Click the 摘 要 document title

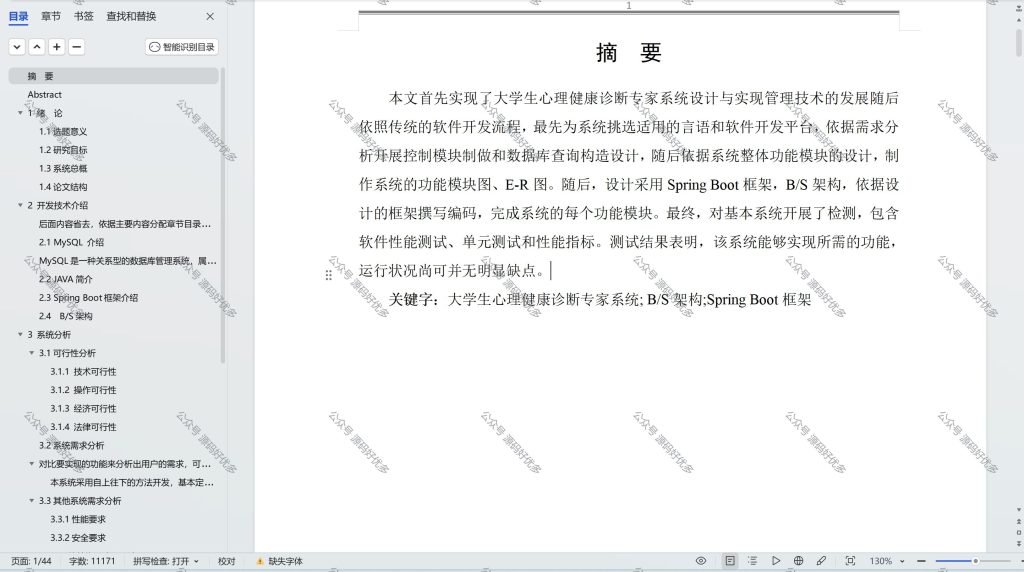click(628, 52)
